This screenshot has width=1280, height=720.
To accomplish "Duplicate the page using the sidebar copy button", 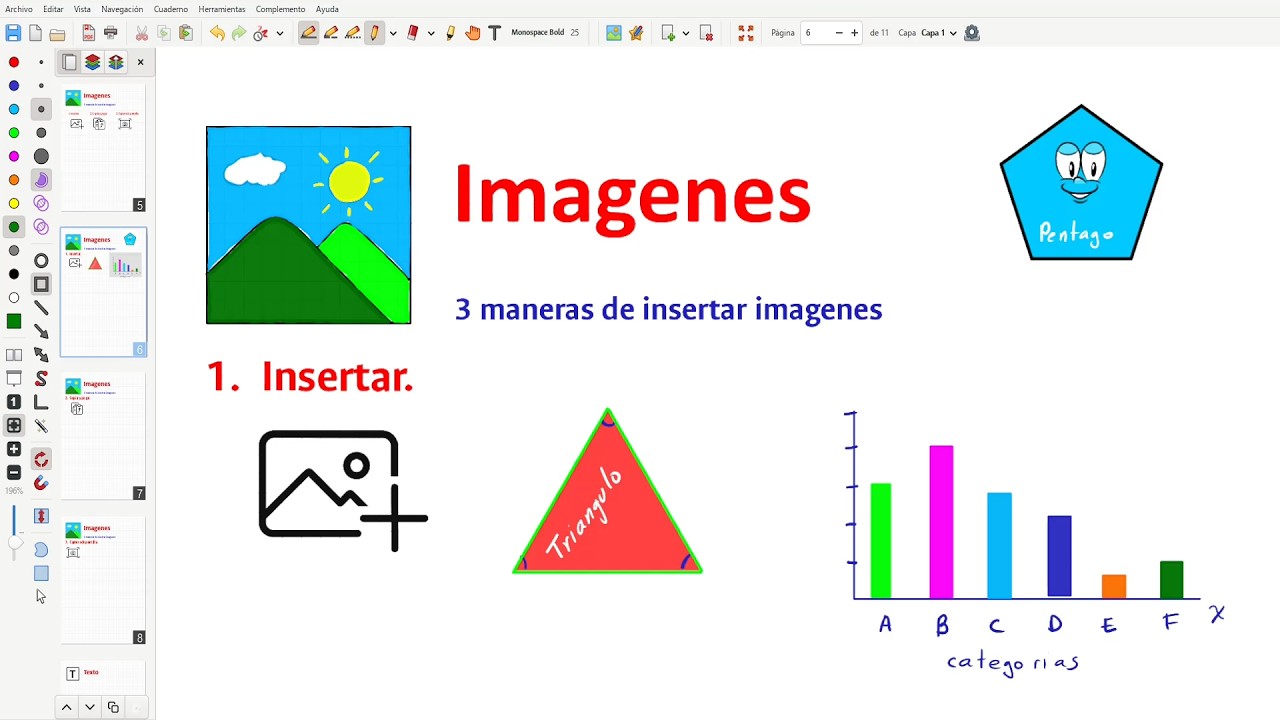I will (x=113, y=707).
